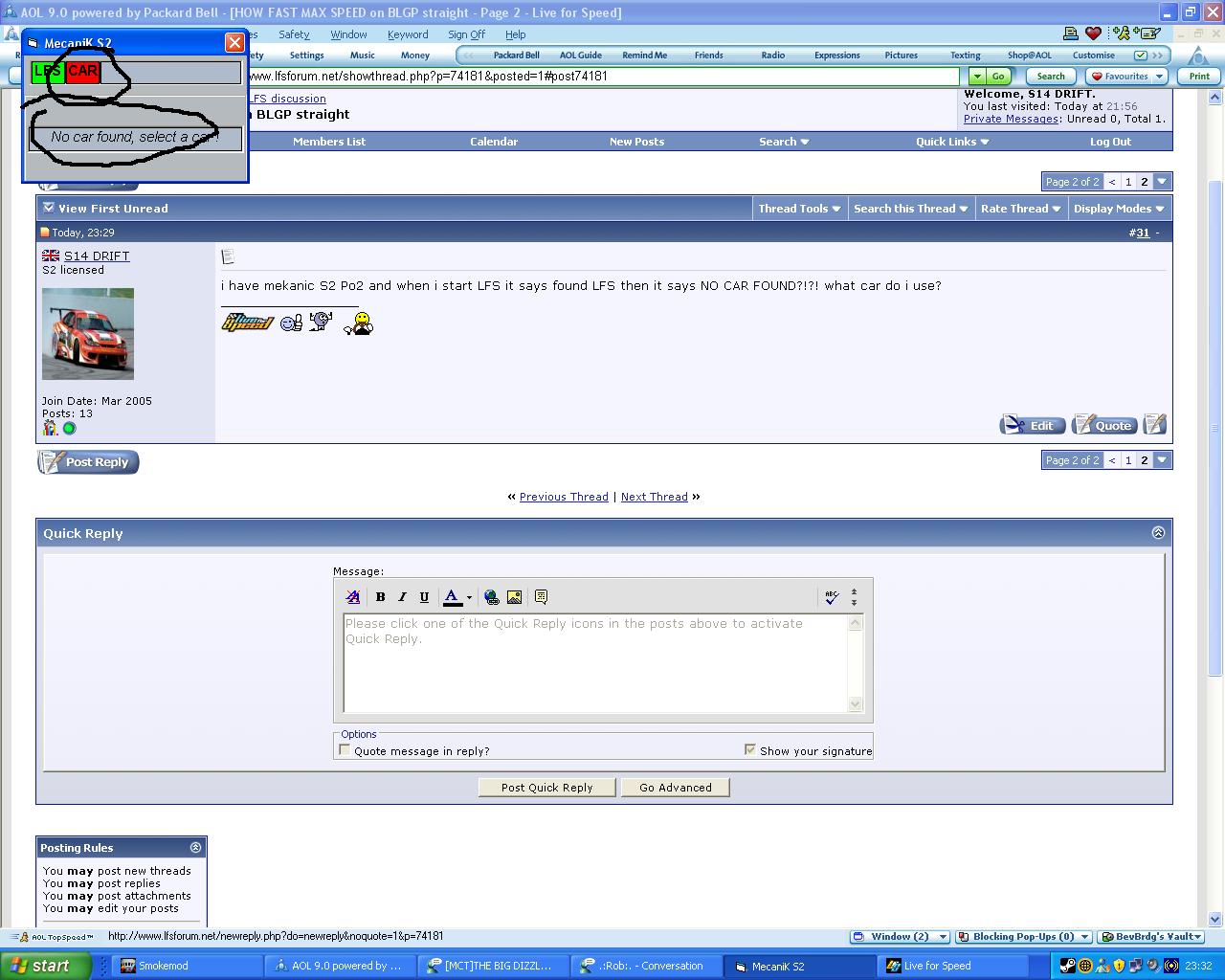Viewport: 1225px width, 980px height.
Task: Open the address bar history dropdown
Action: (x=977, y=77)
